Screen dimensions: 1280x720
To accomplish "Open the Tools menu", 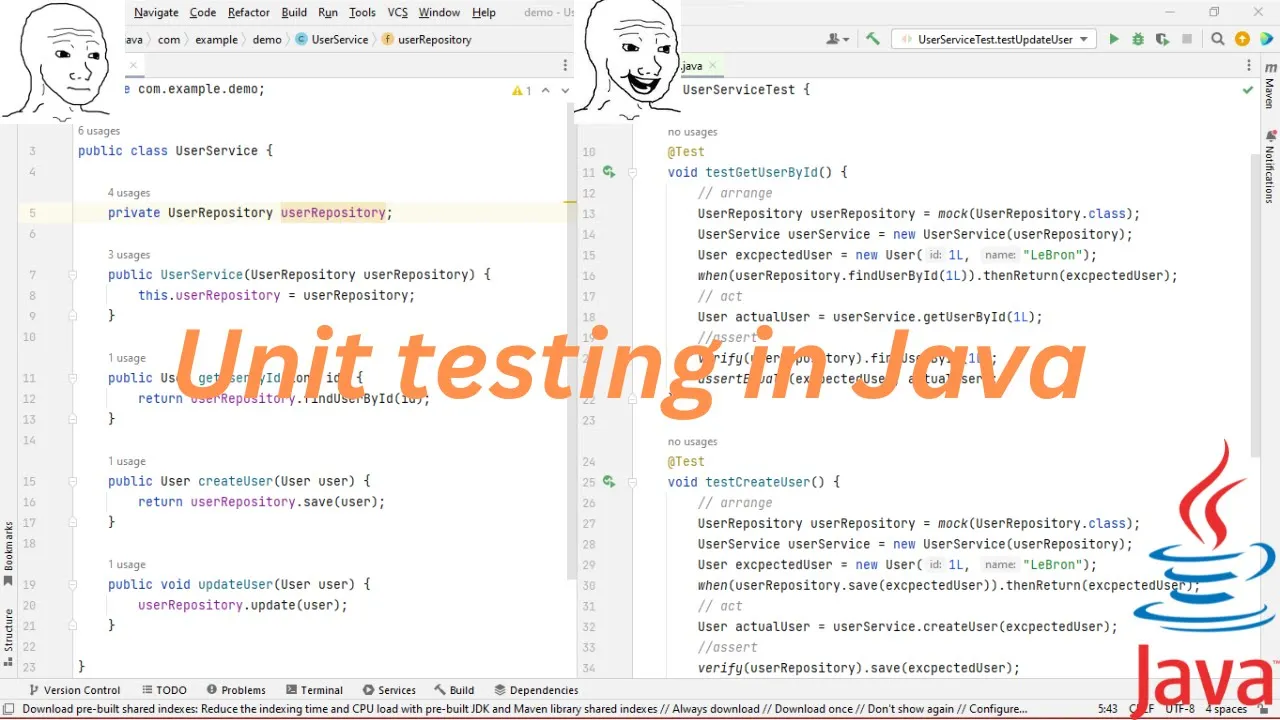I will [x=362, y=12].
